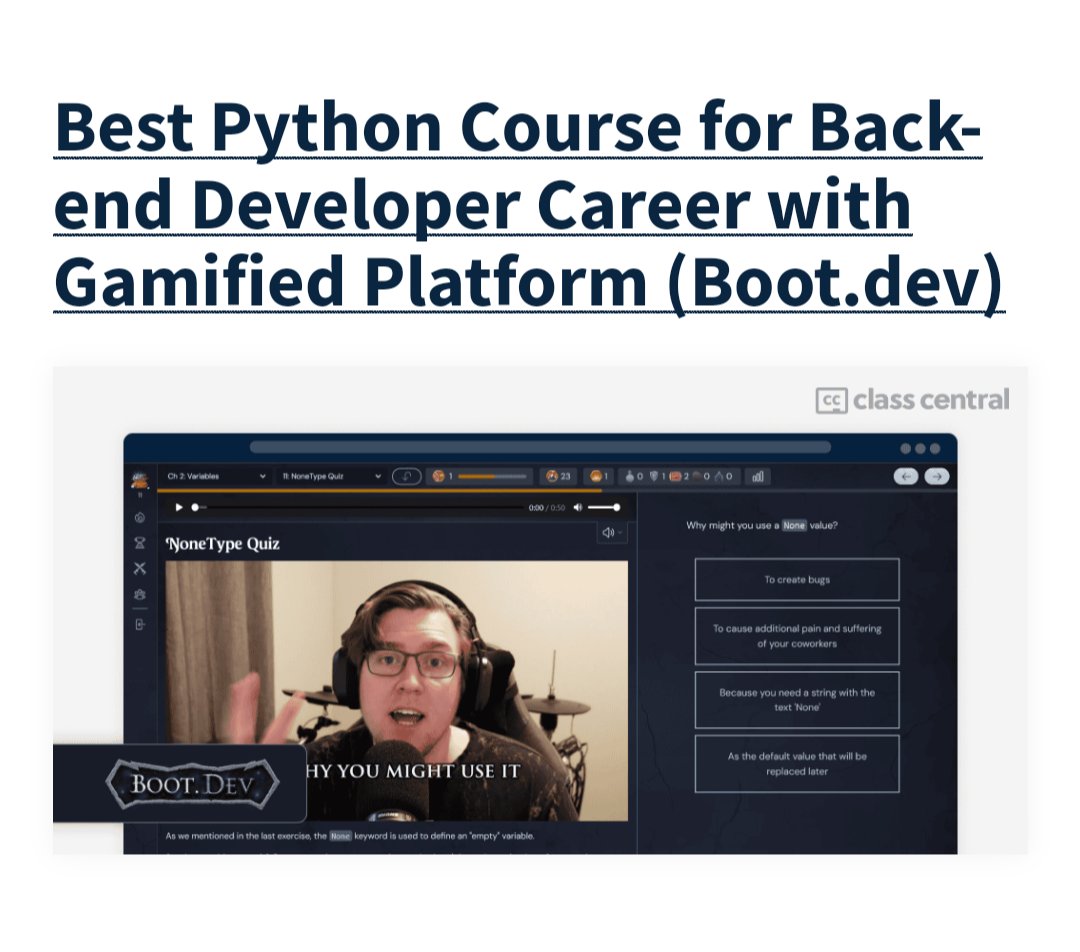Click the NoneType Quiz heading

[x=222, y=544]
